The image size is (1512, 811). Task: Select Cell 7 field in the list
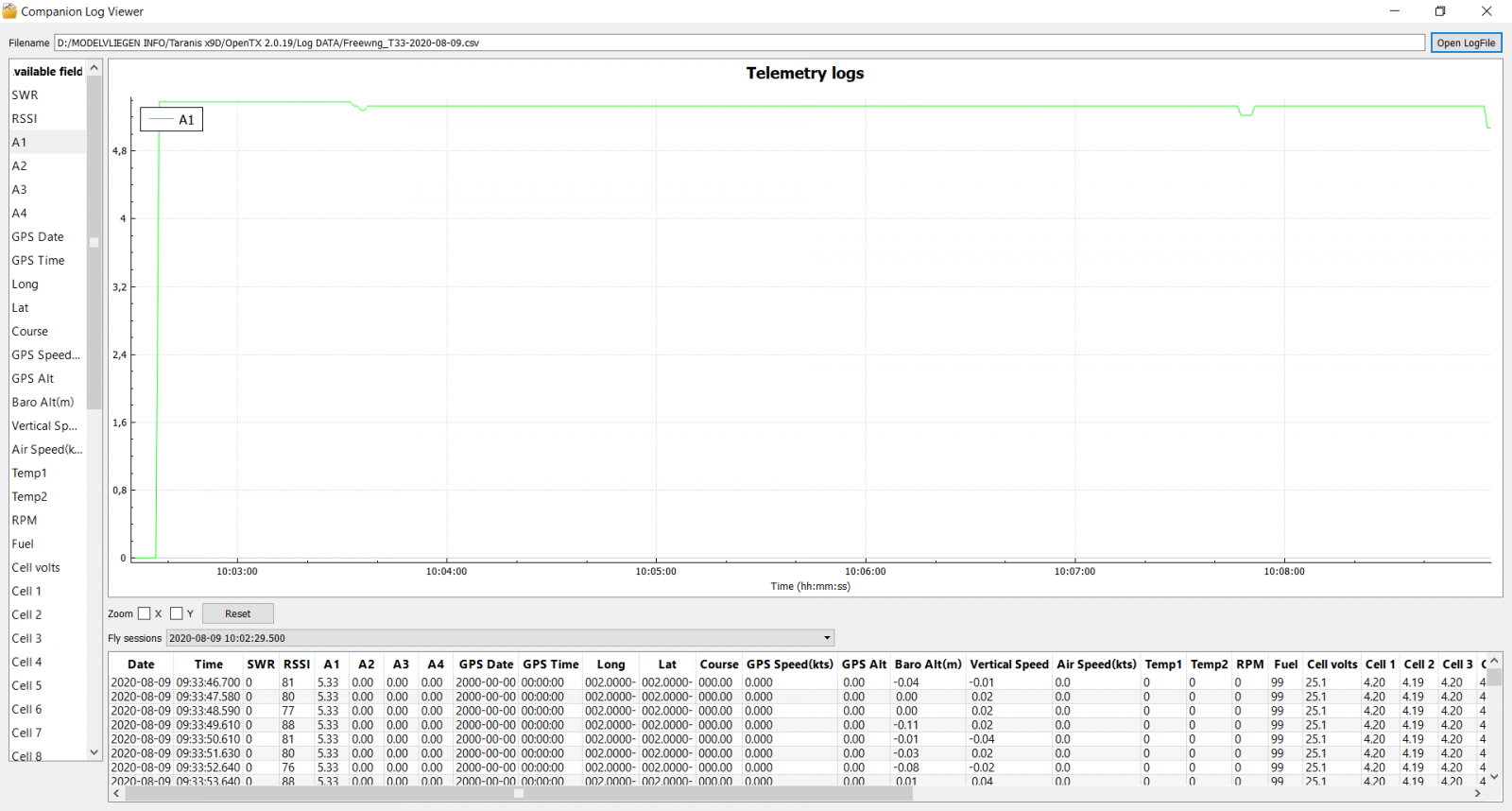48,733
